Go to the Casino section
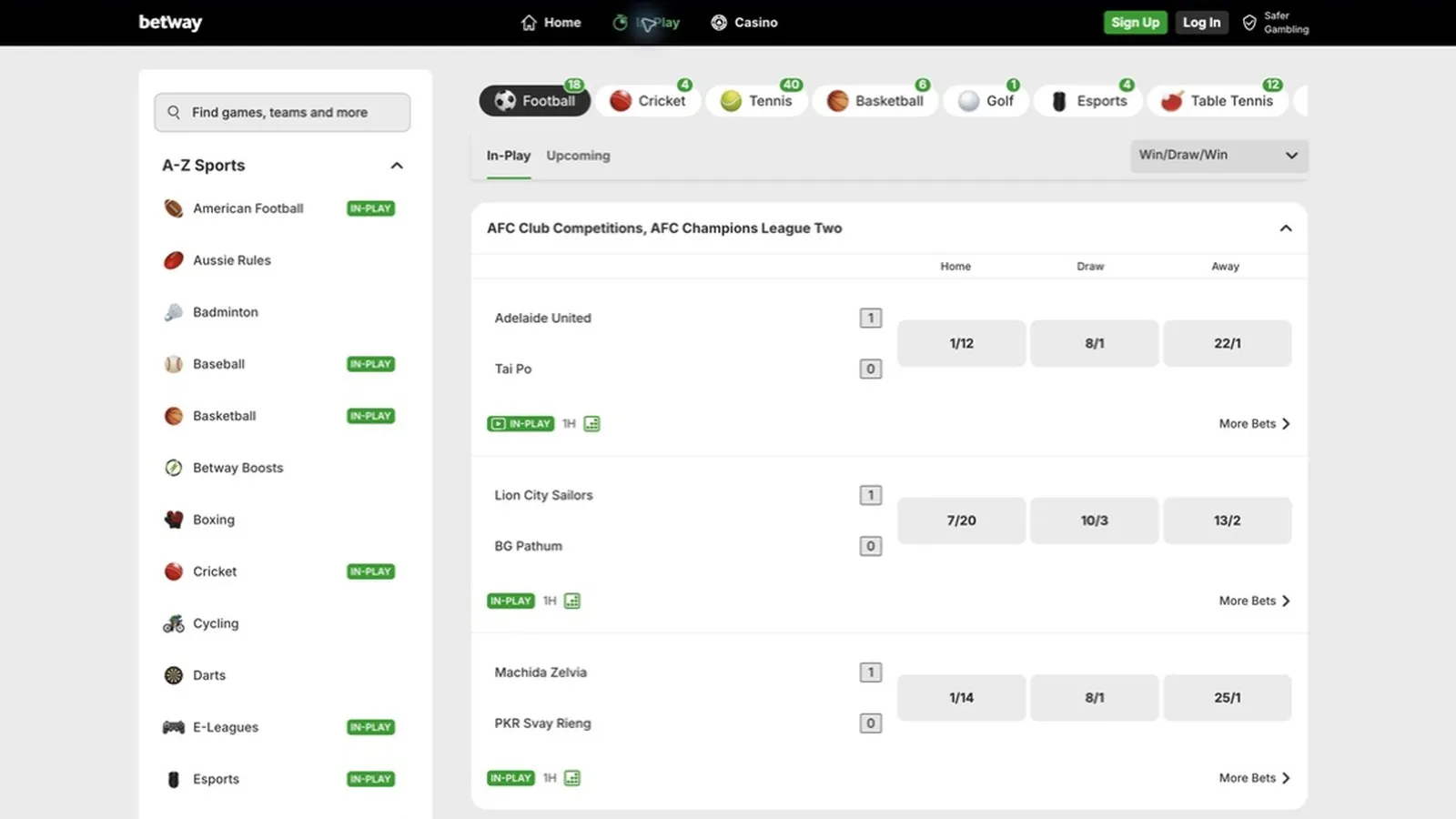The height and width of the screenshot is (819, 1456). [x=744, y=23]
